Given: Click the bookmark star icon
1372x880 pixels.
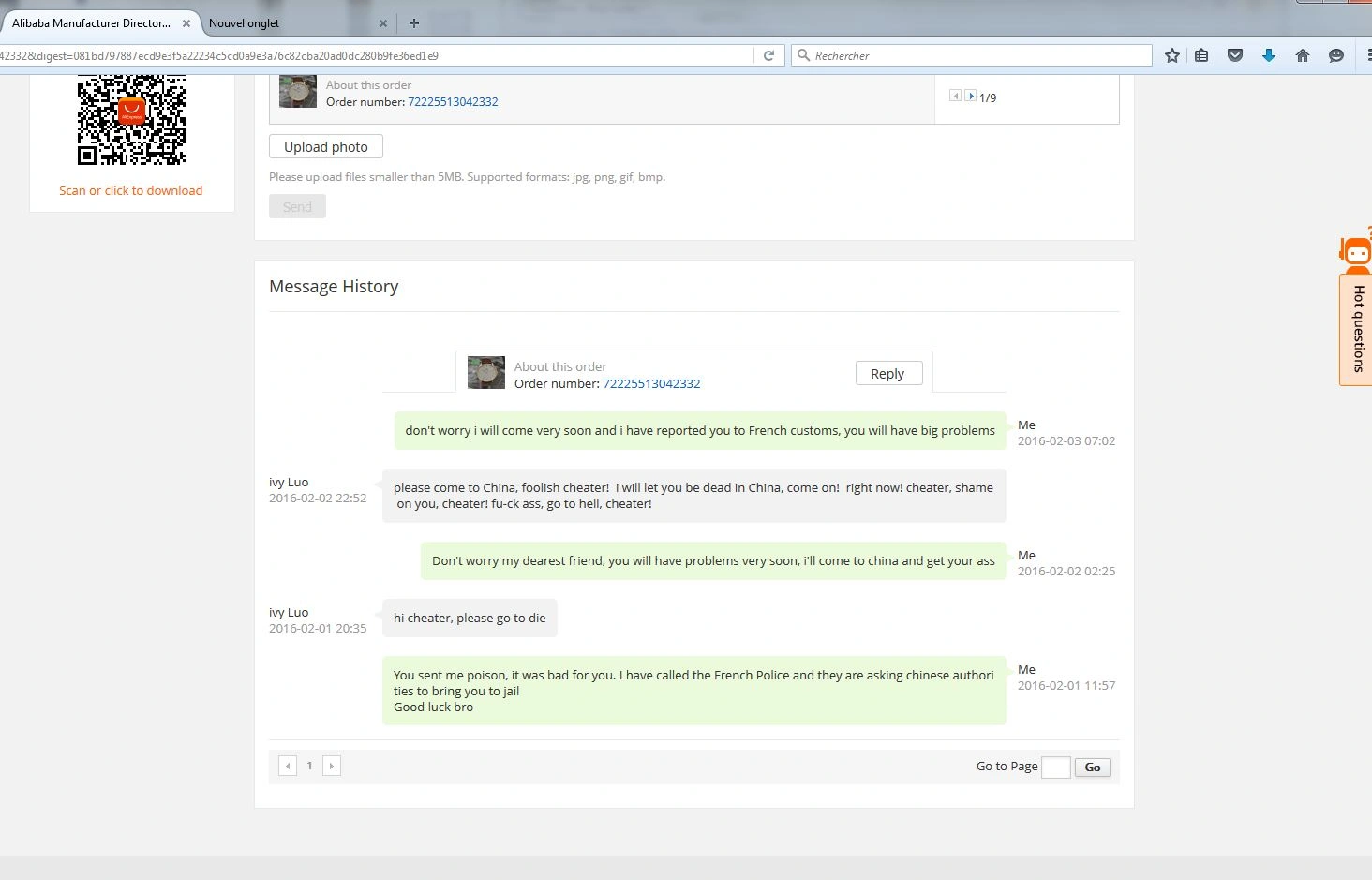Looking at the screenshot, I should pyautogui.click(x=1171, y=55).
